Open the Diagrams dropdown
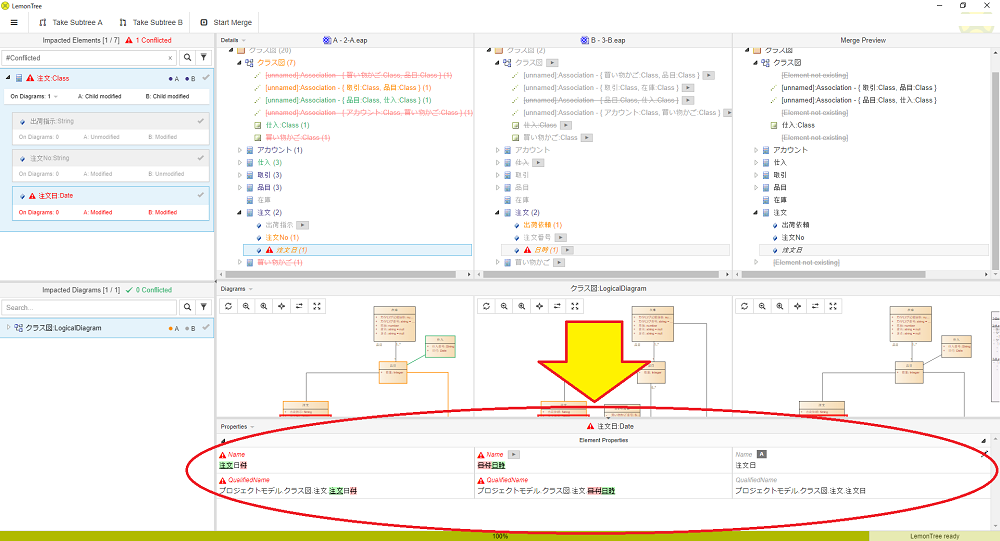1000x541 pixels. [x=237, y=289]
